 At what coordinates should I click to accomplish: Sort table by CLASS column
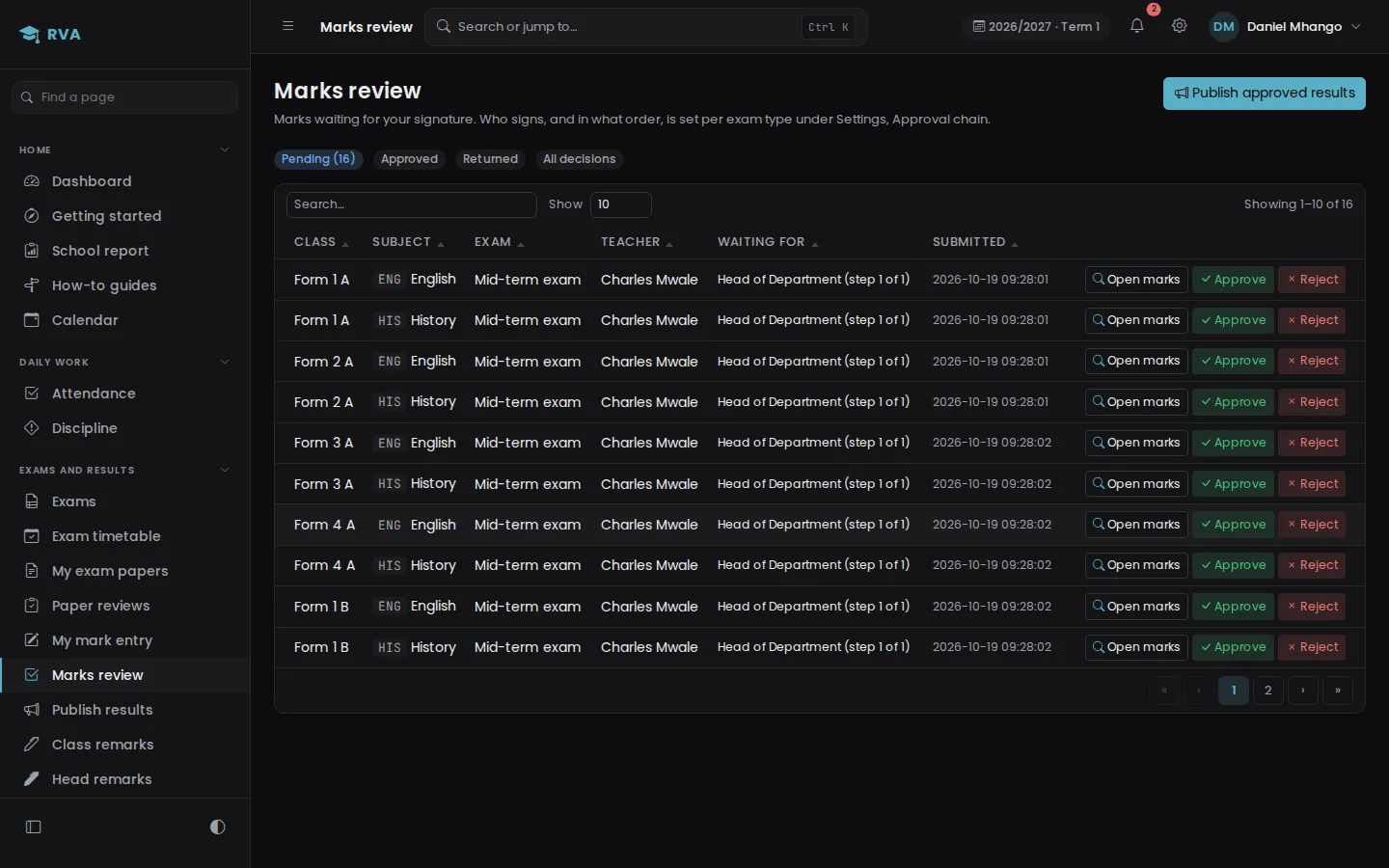(x=321, y=242)
